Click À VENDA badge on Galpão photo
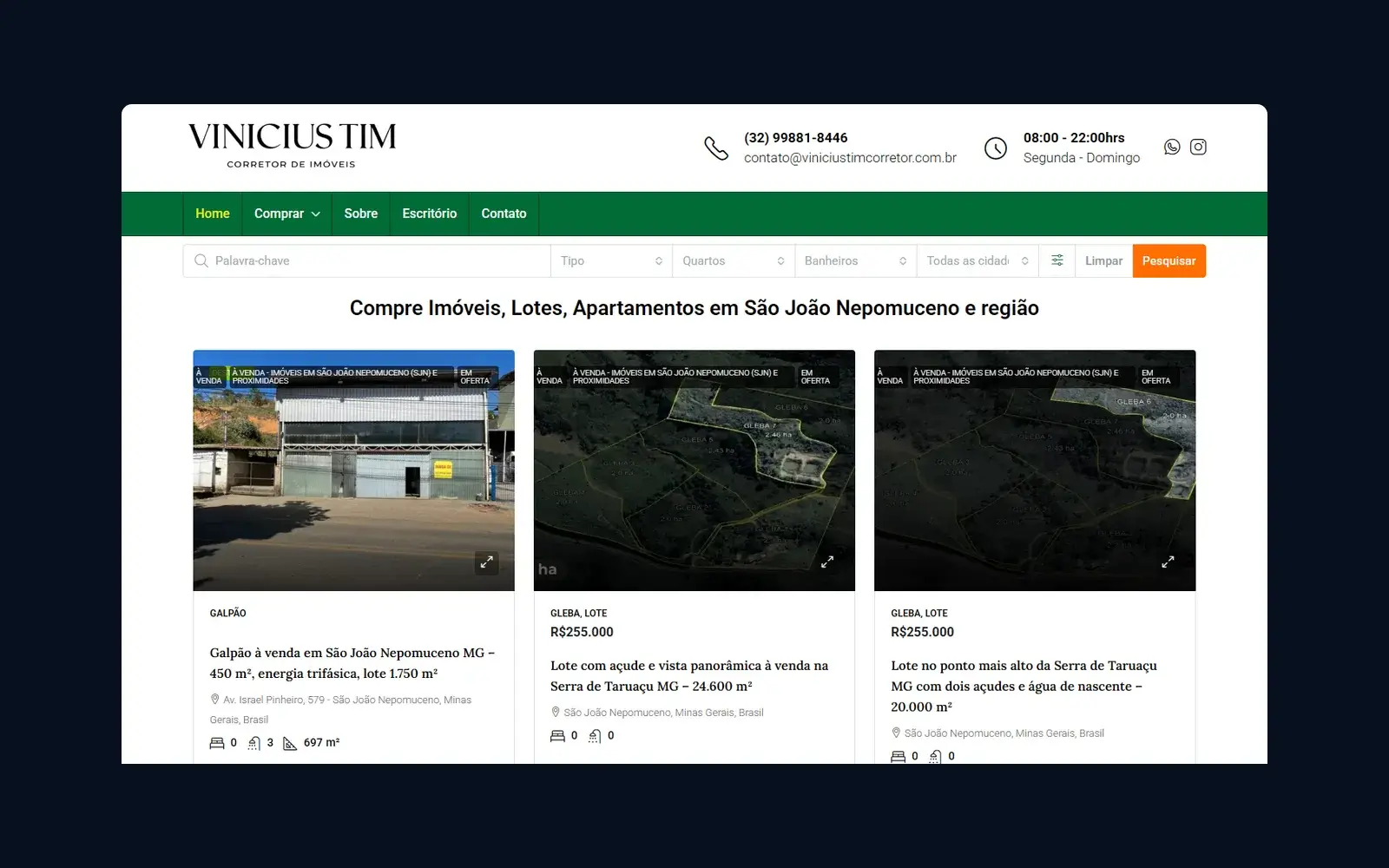 [x=208, y=377]
